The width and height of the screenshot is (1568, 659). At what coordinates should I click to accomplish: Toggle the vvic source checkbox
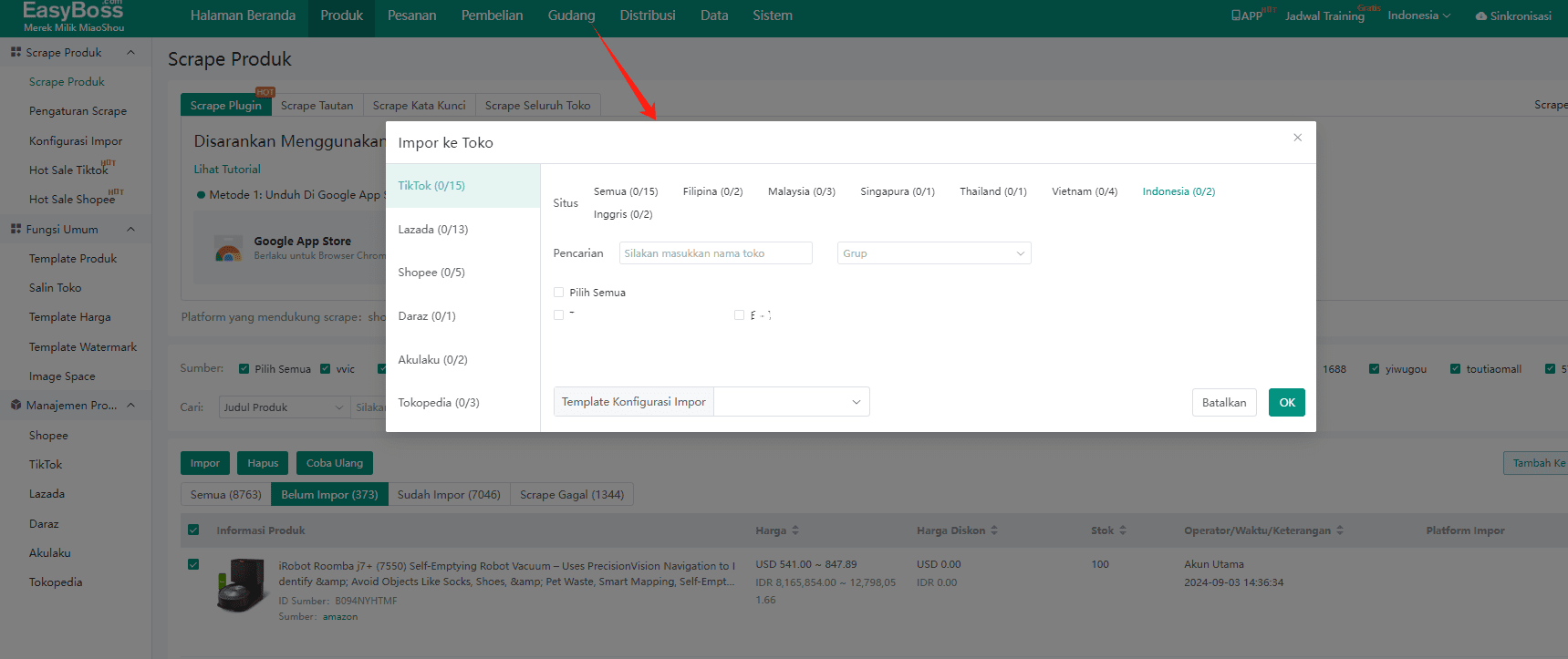pos(325,369)
